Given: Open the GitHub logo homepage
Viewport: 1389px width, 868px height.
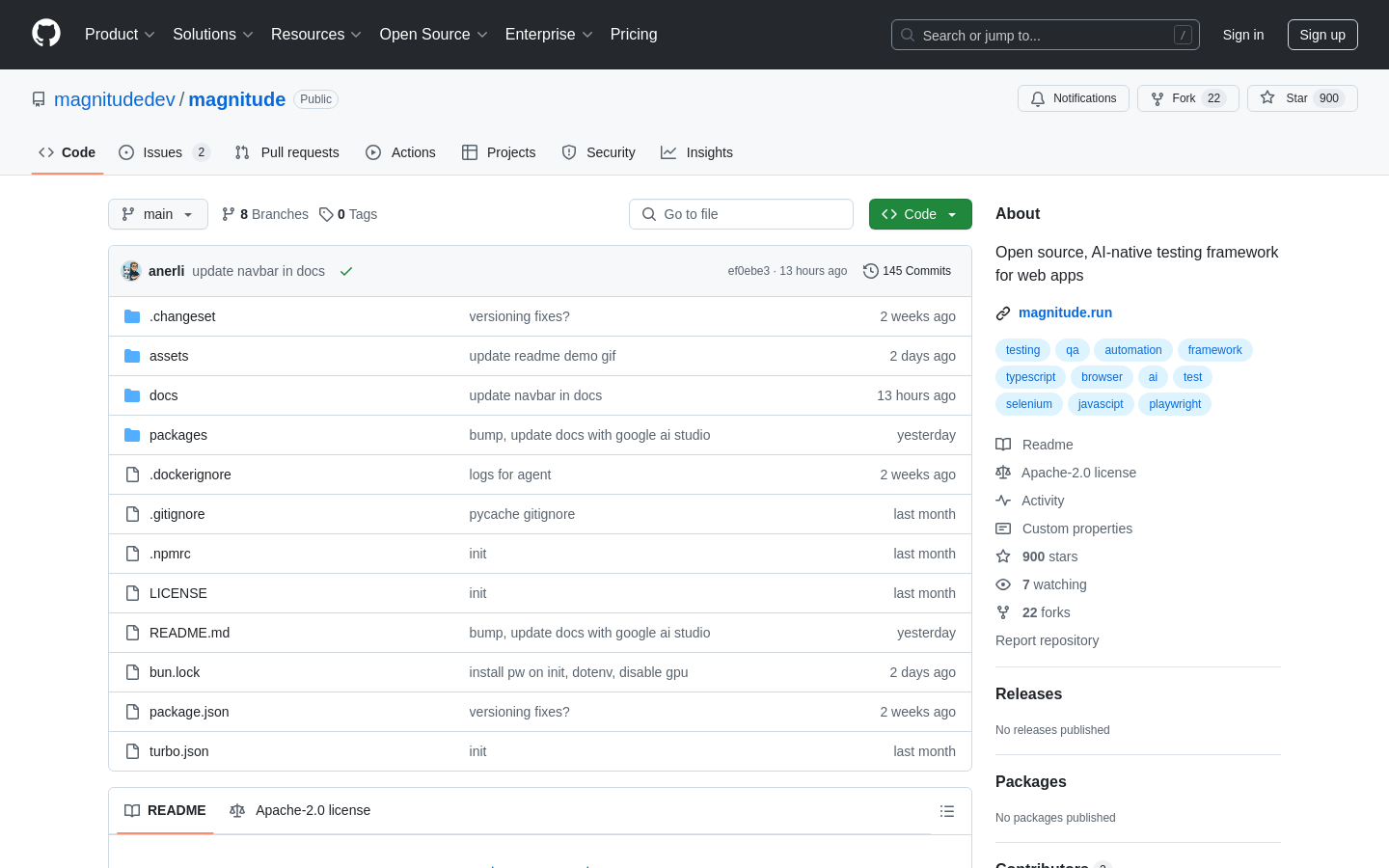Looking at the screenshot, I should click(x=46, y=34).
